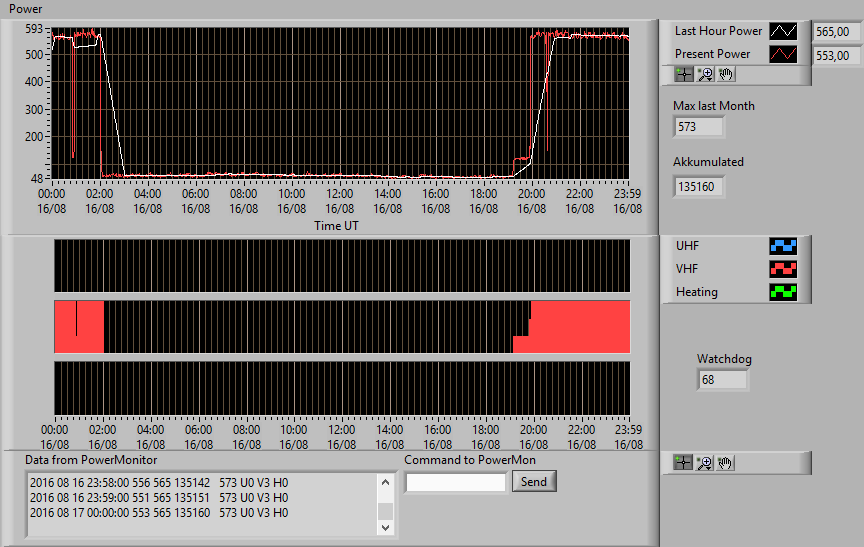
Task: Click the Last Hour Power 565,00 value box
Action: (x=838, y=32)
